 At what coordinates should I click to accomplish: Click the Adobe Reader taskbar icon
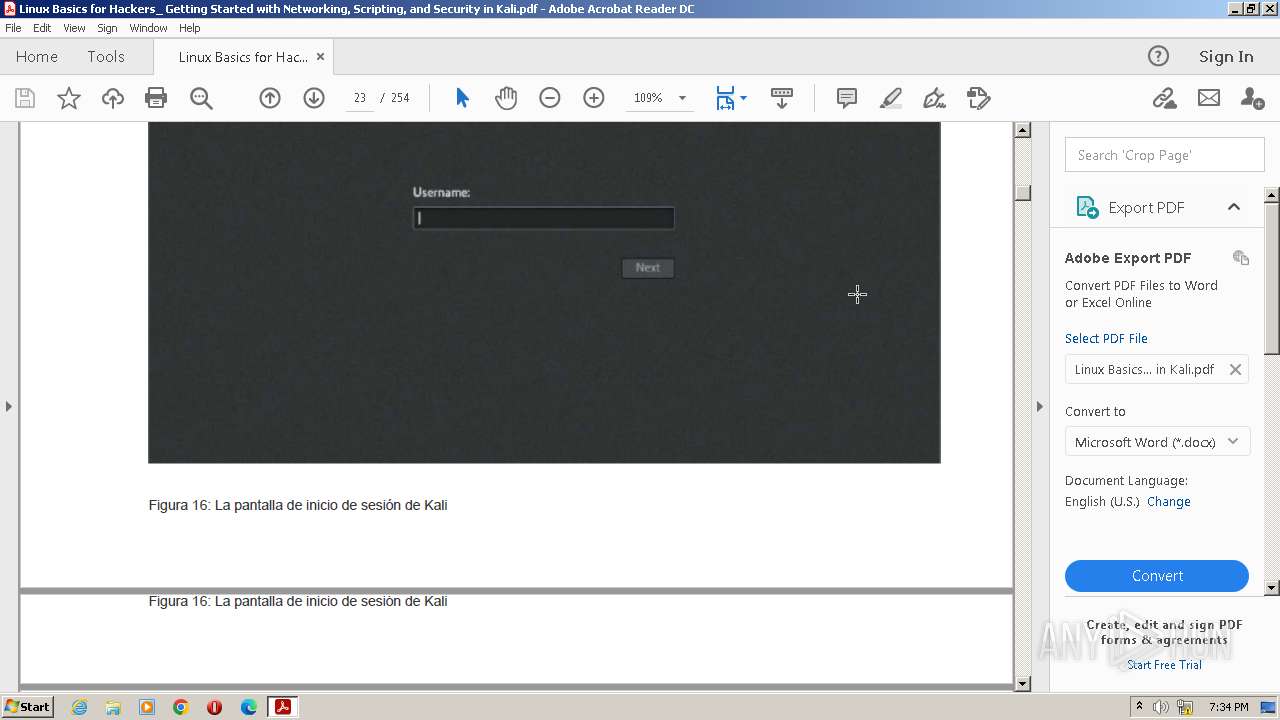tap(283, 707)
